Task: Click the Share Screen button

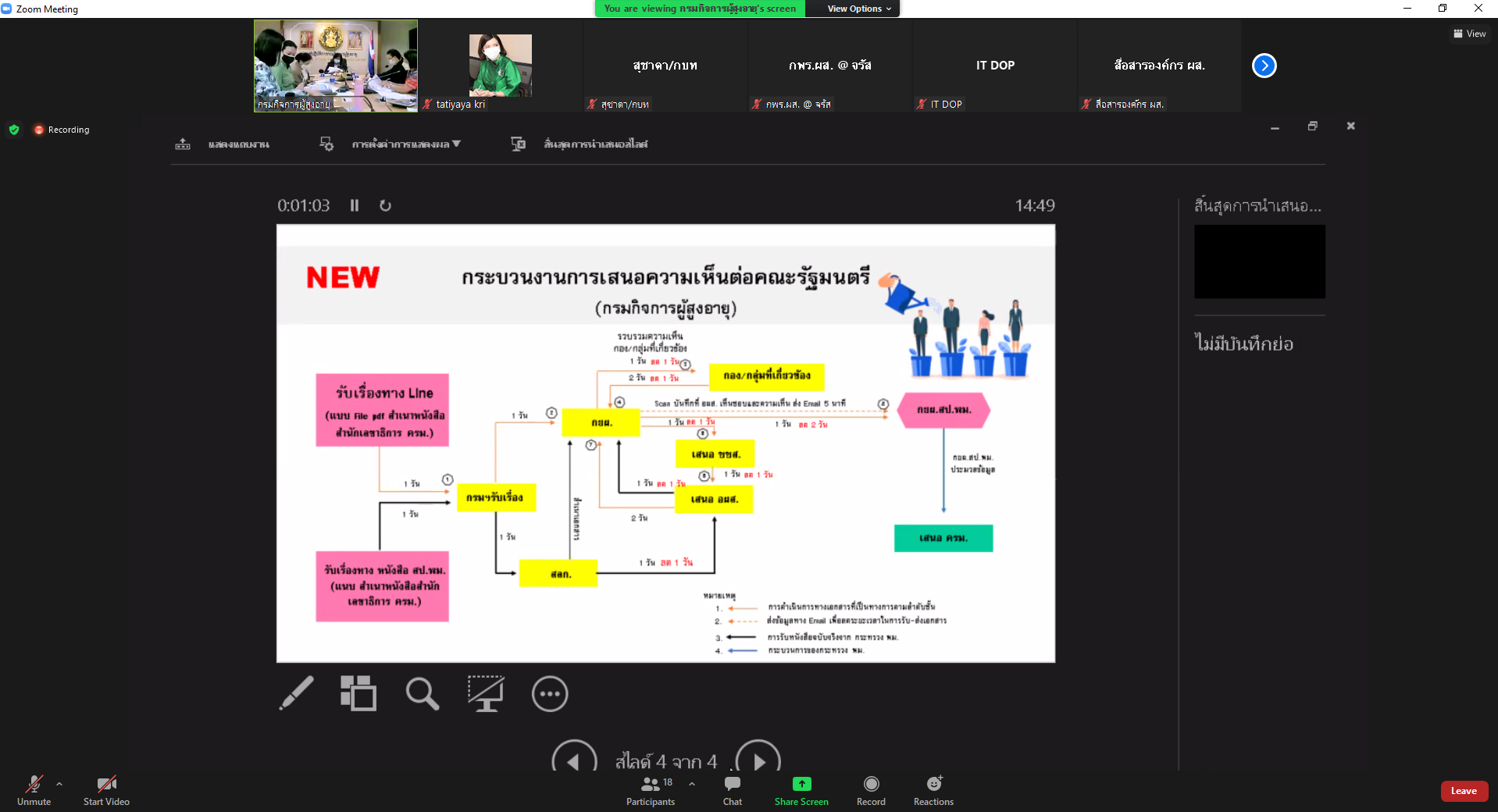Action: coord(801,790)
